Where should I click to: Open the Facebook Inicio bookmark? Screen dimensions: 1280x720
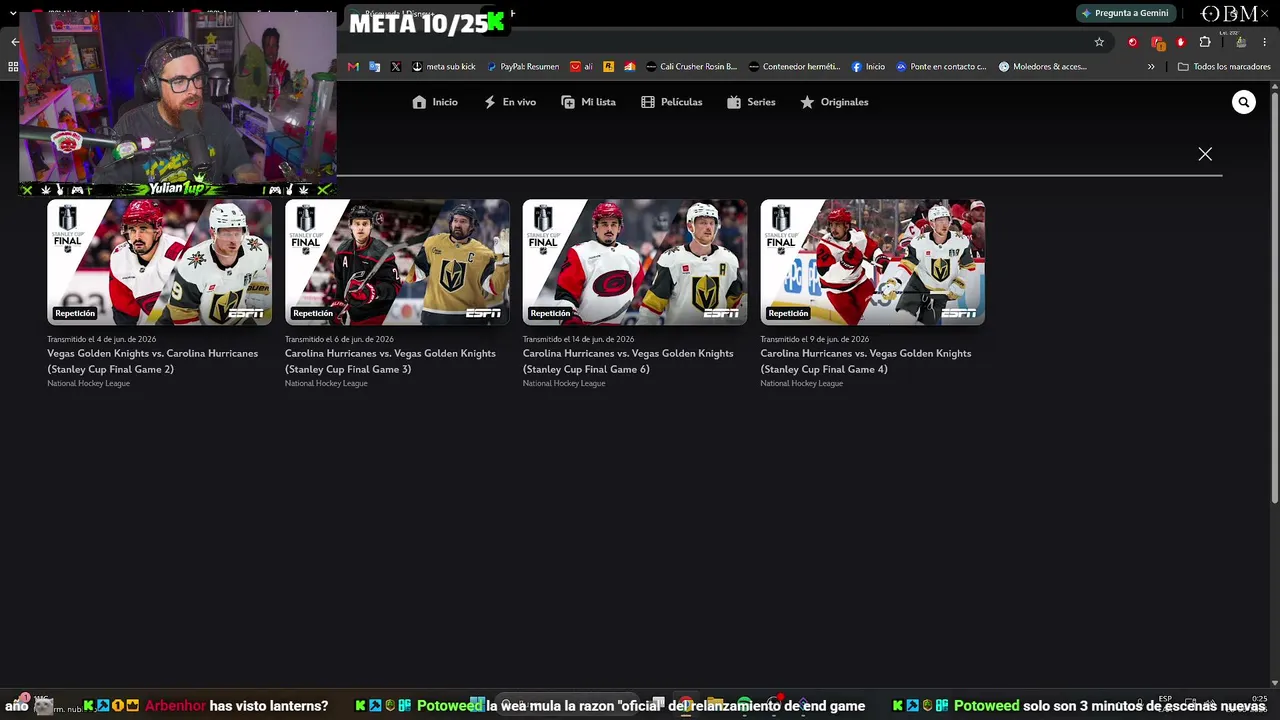pos(868,67)
